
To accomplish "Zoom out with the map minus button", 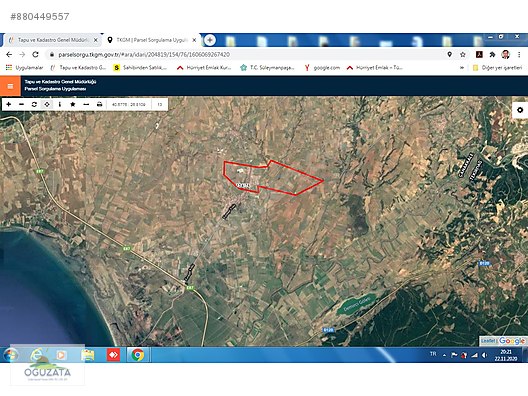I will [21, 104].
